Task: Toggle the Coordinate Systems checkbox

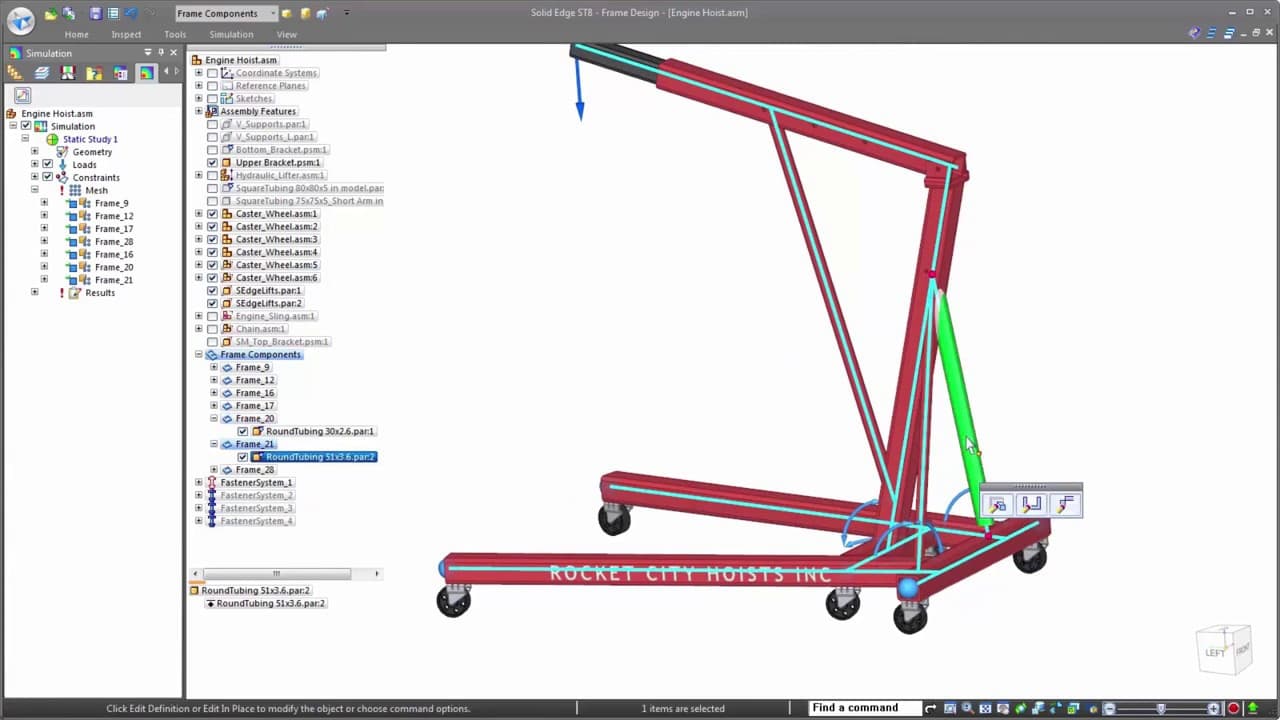Action: pos(212,73)
